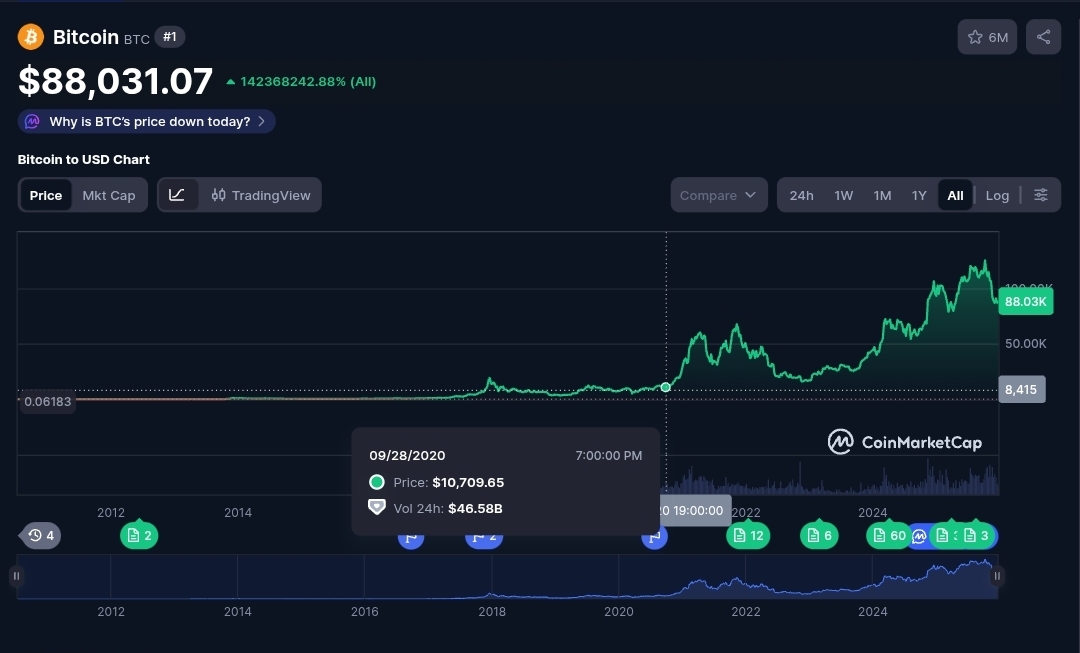Click the mini navigator chart area
Viewport: 1080px width, 653px height.
click(506, 576)
